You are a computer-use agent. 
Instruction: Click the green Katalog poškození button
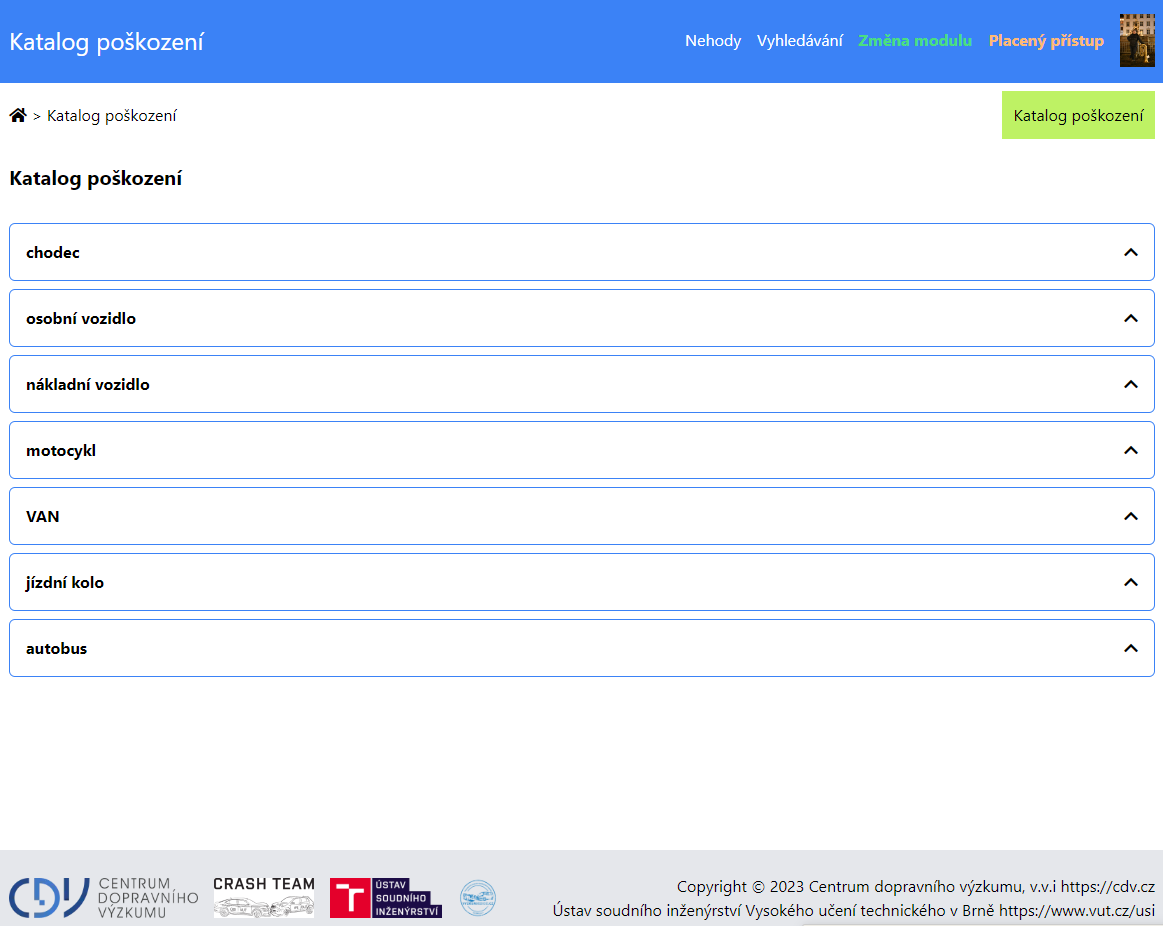click(1078, 115)
